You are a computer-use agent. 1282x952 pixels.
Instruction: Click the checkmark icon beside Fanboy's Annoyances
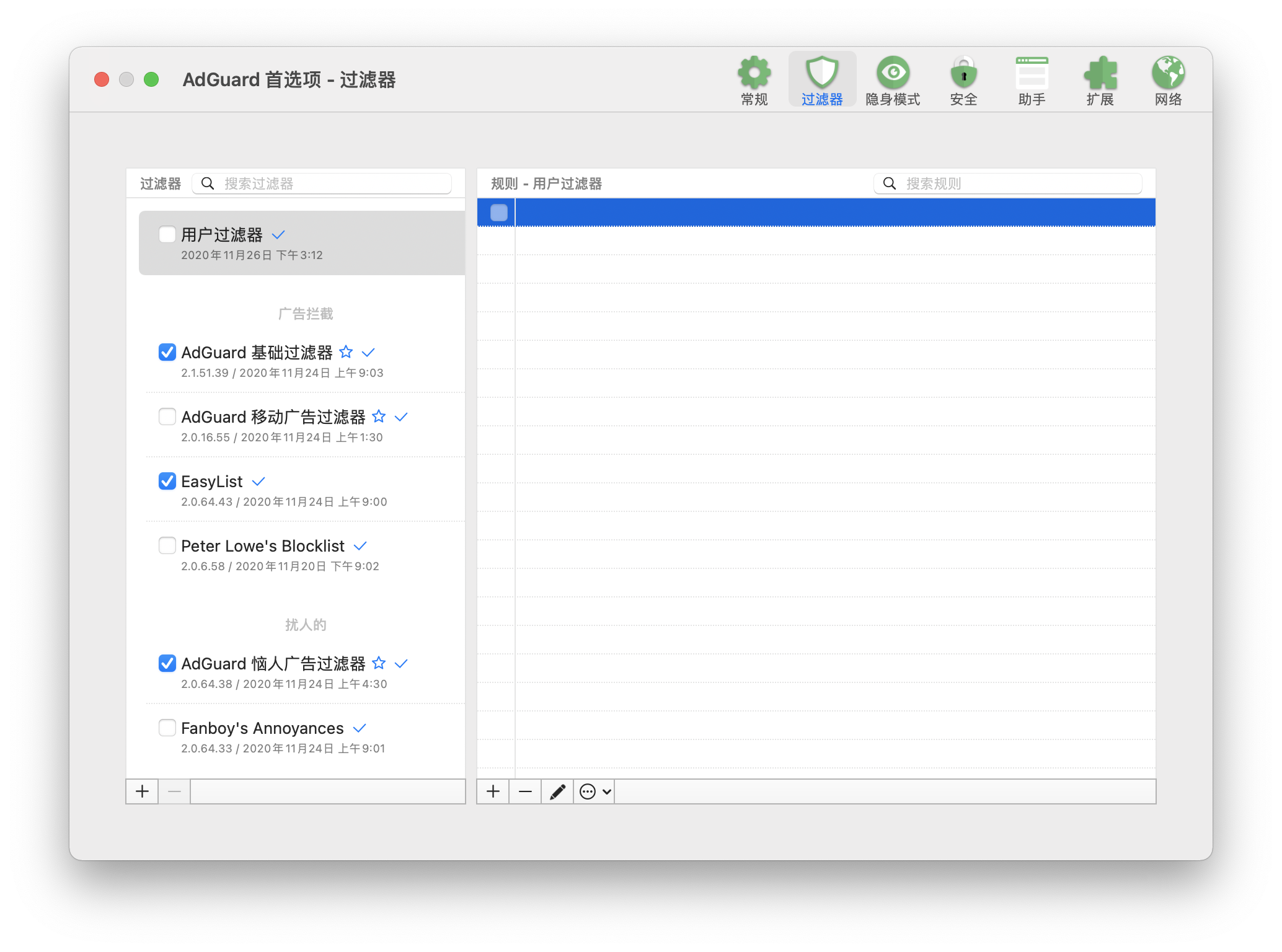click(360, 728)
